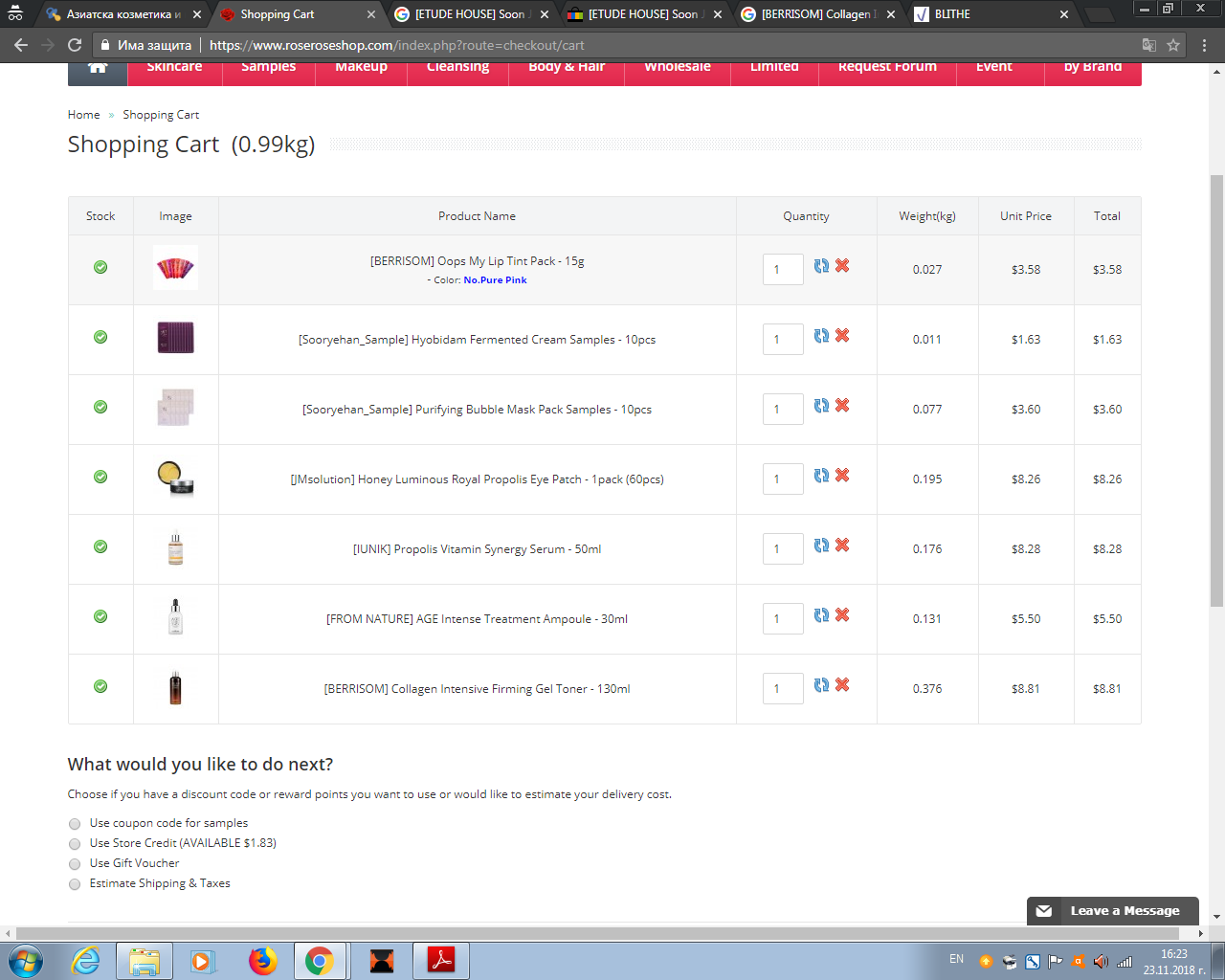Open the Makeup menu
The width and height of the screenshot is (1225, 980).
(x=362, y=69)
